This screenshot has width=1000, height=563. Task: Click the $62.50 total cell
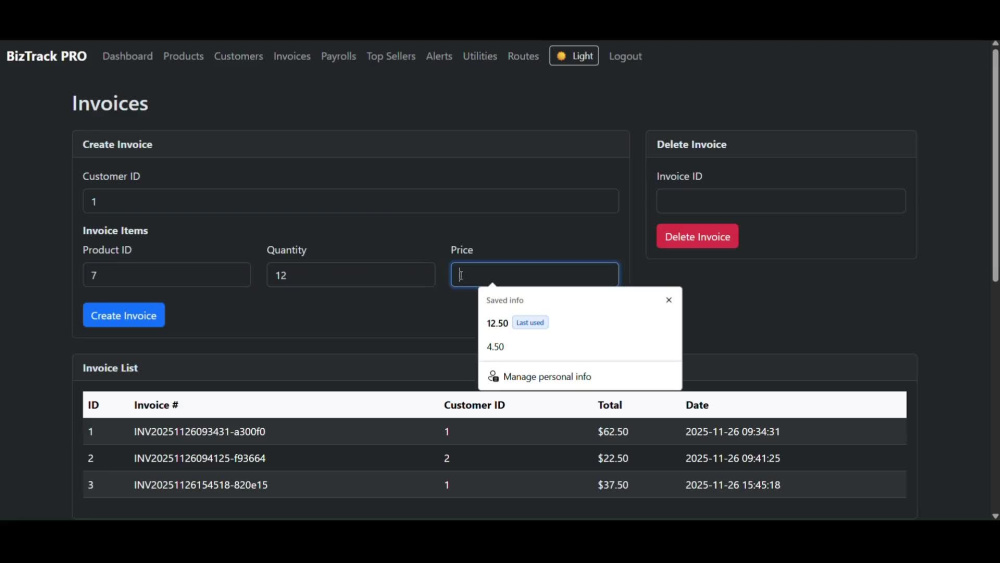click(613, 432)
